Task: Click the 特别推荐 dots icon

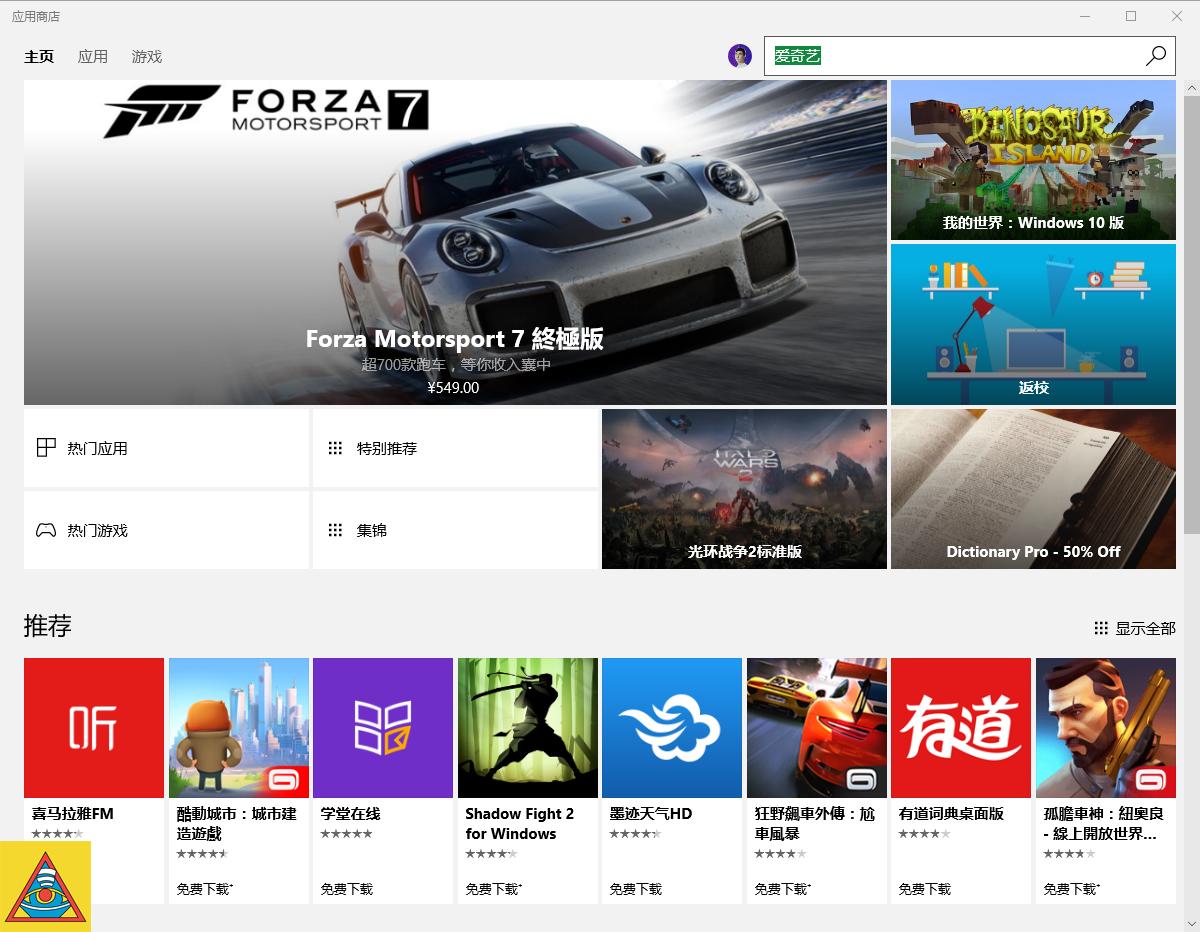Action: 335,448
